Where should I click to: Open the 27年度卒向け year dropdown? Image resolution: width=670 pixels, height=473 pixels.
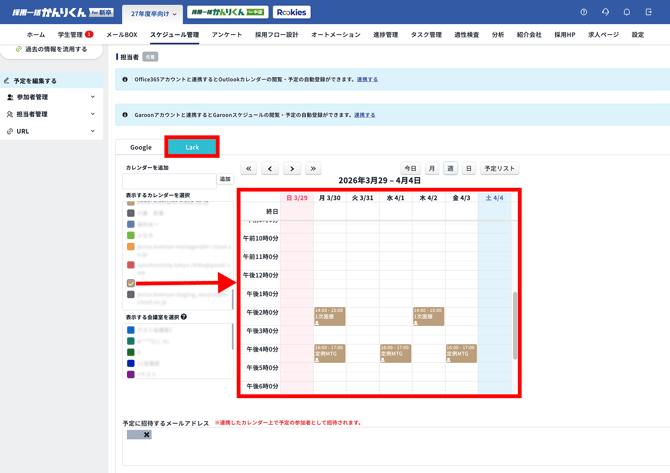coord(153,14)
